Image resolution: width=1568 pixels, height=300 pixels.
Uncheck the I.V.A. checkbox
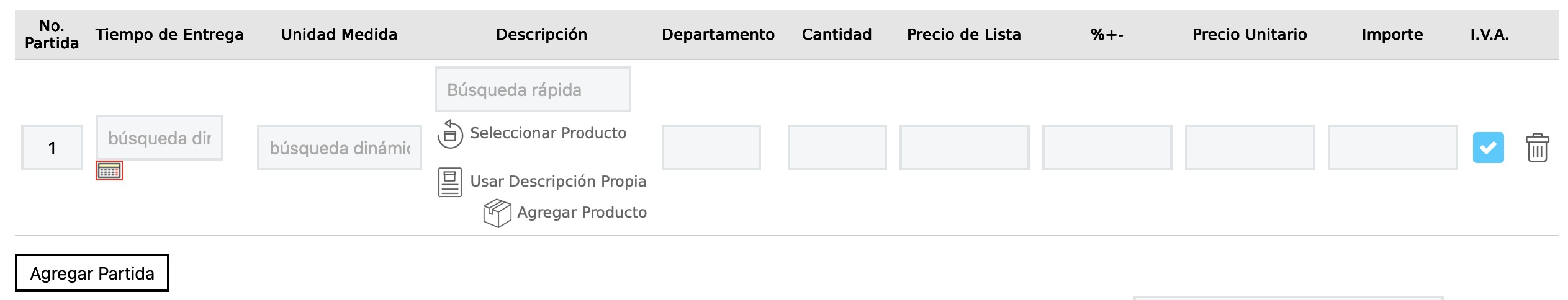1488,148
